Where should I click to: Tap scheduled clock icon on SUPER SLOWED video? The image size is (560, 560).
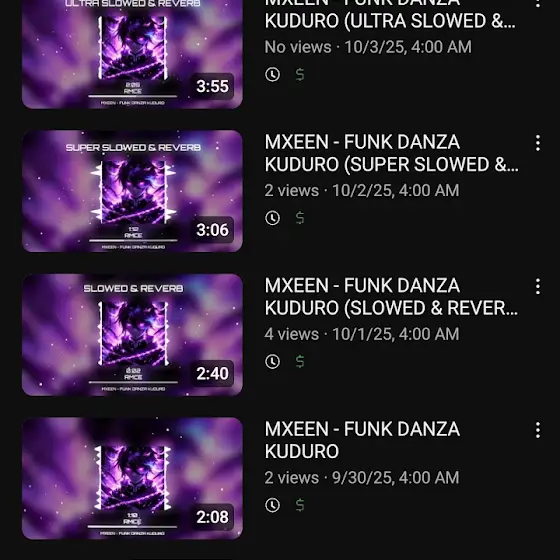pyautogui.click(x=272, y=218)
